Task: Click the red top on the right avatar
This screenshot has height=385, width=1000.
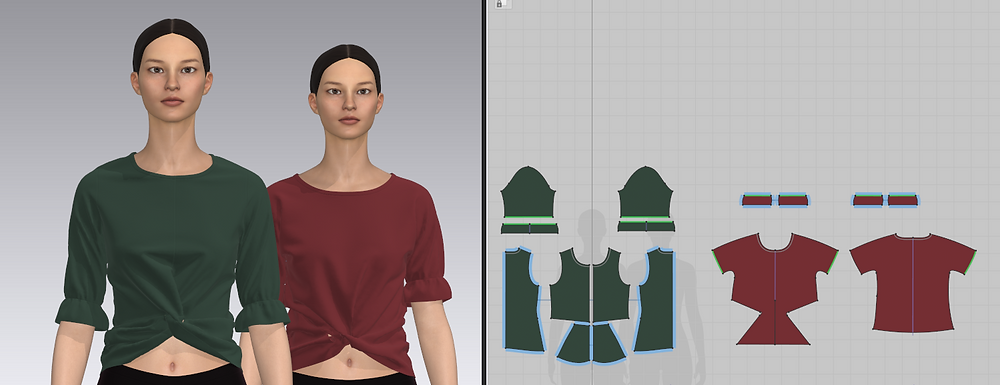Action: pos(357,255)
